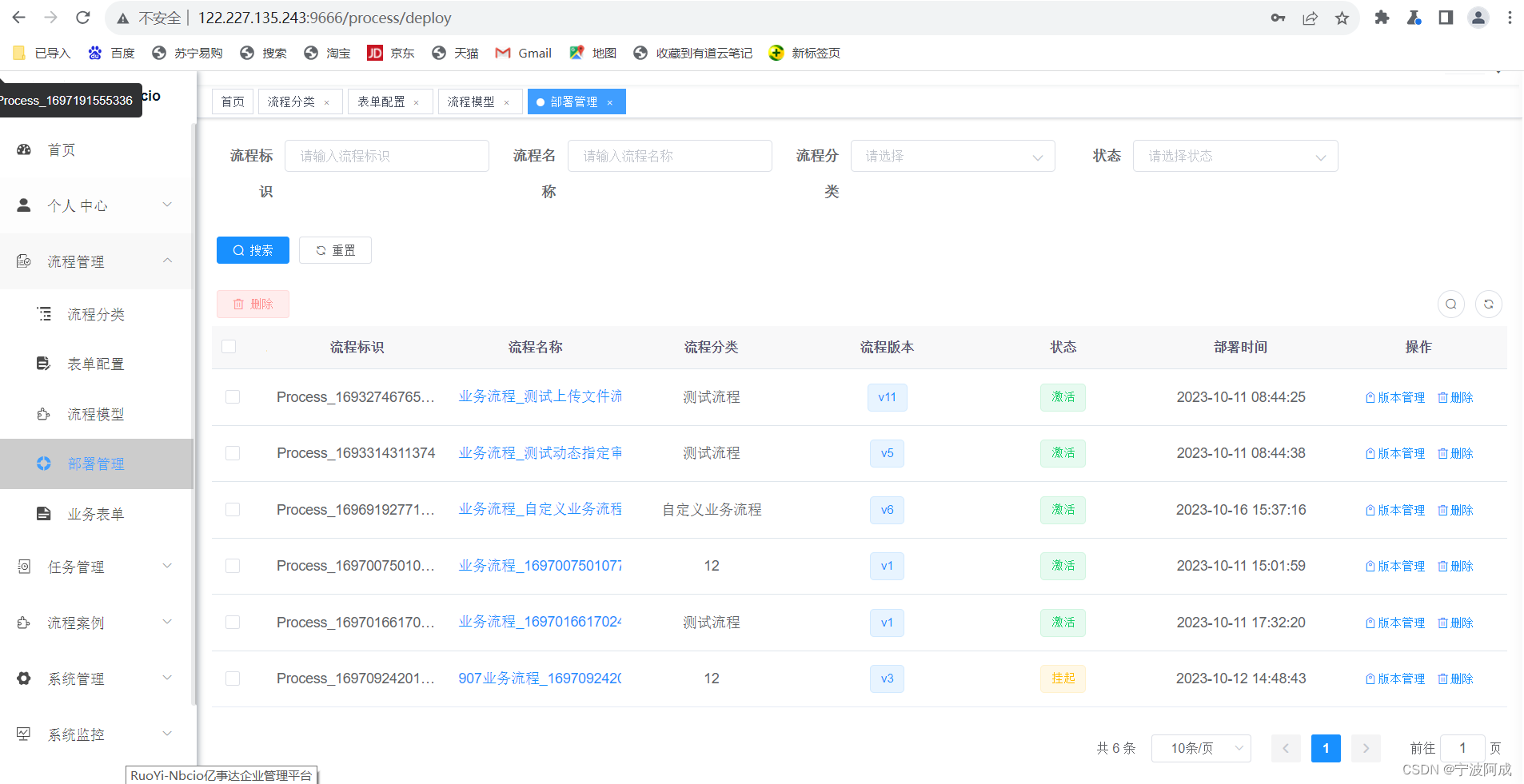Open 首页 from the sidebar
The height and width of the screenshot is (784, 1524).
96,149
